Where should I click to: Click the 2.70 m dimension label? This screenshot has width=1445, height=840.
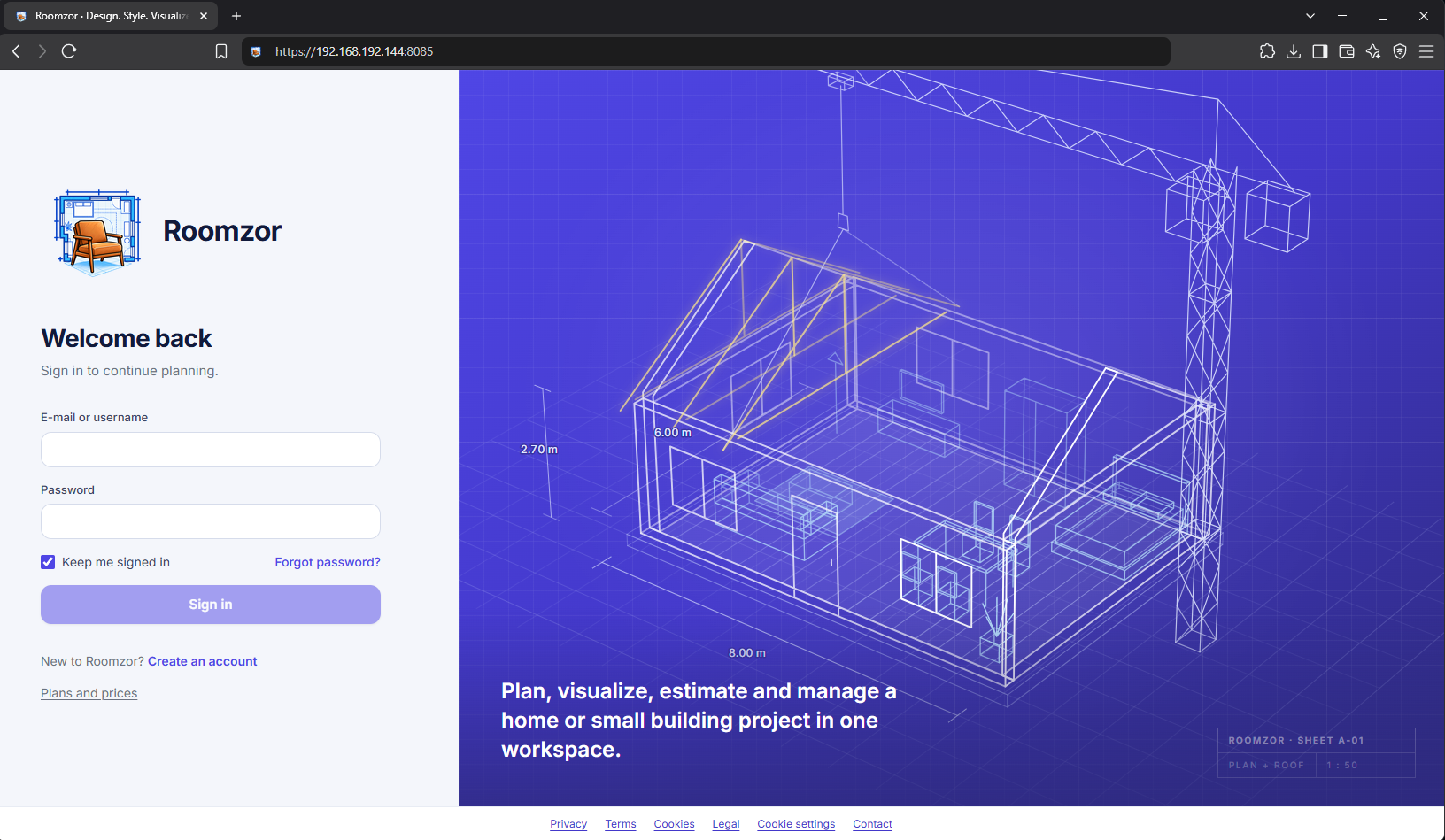[539, 450]
